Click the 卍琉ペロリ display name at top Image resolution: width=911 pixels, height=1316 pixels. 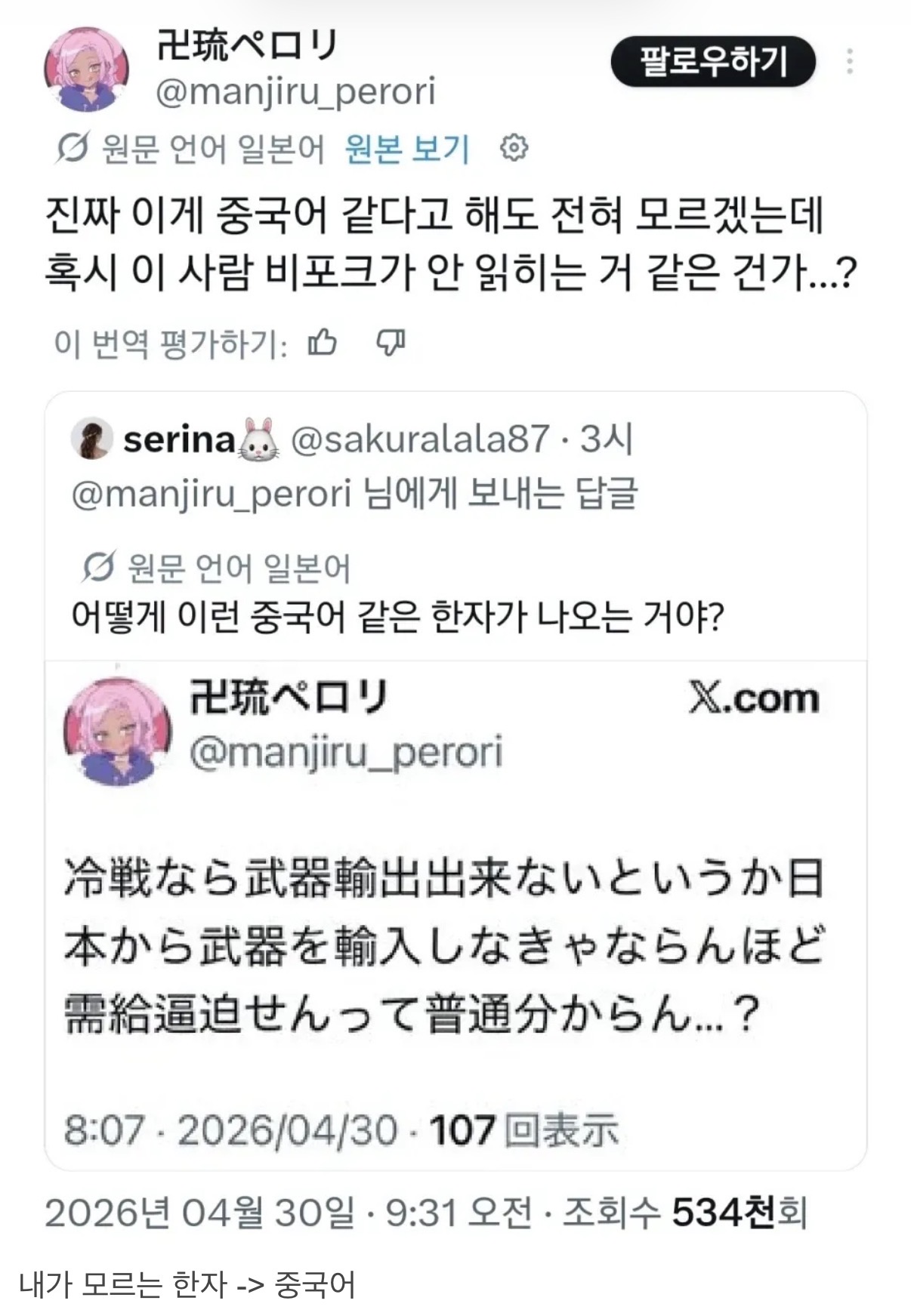point(246,46)
